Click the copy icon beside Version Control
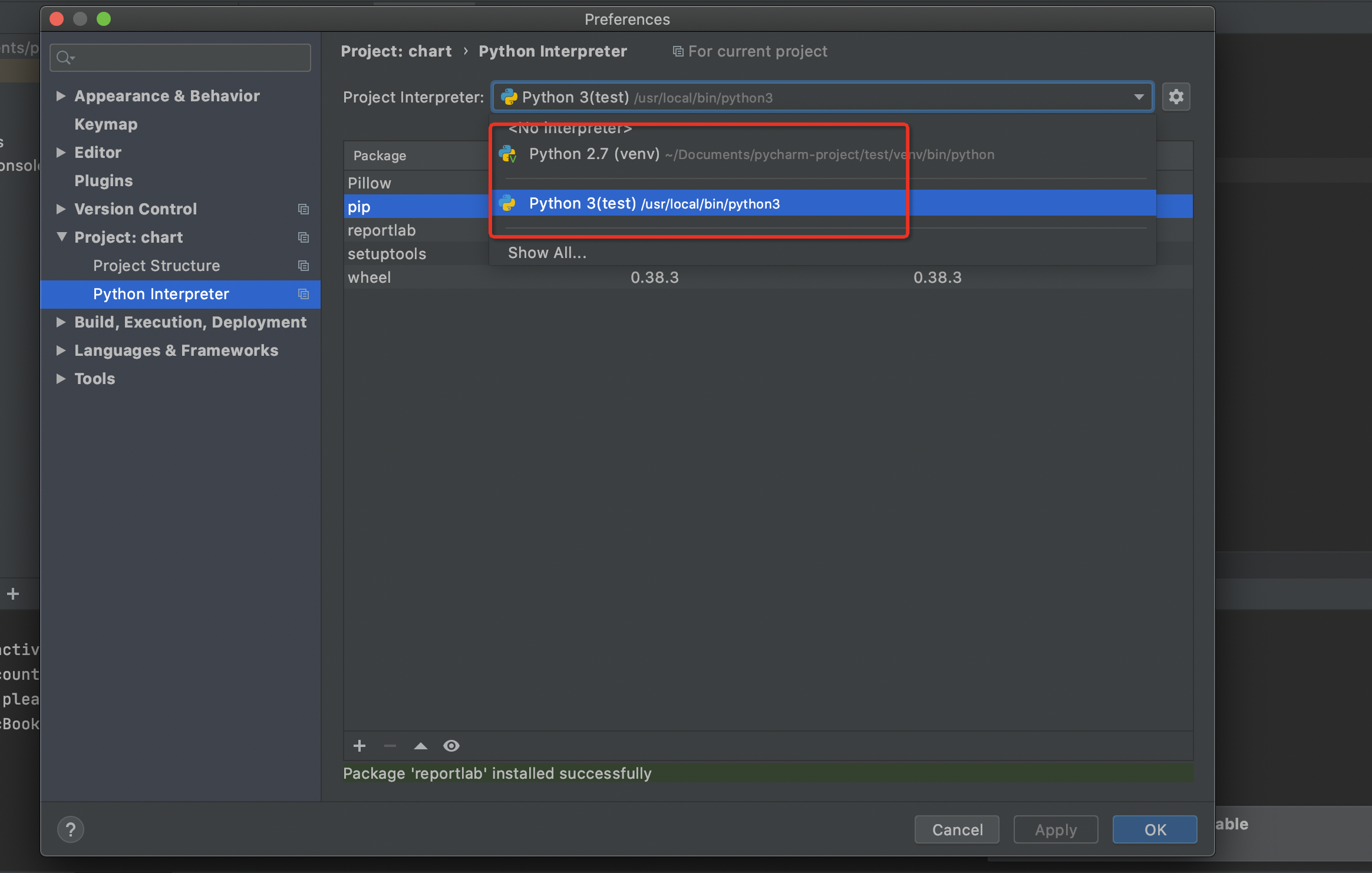Viewport: 1372px width, 873px height. 304,209
